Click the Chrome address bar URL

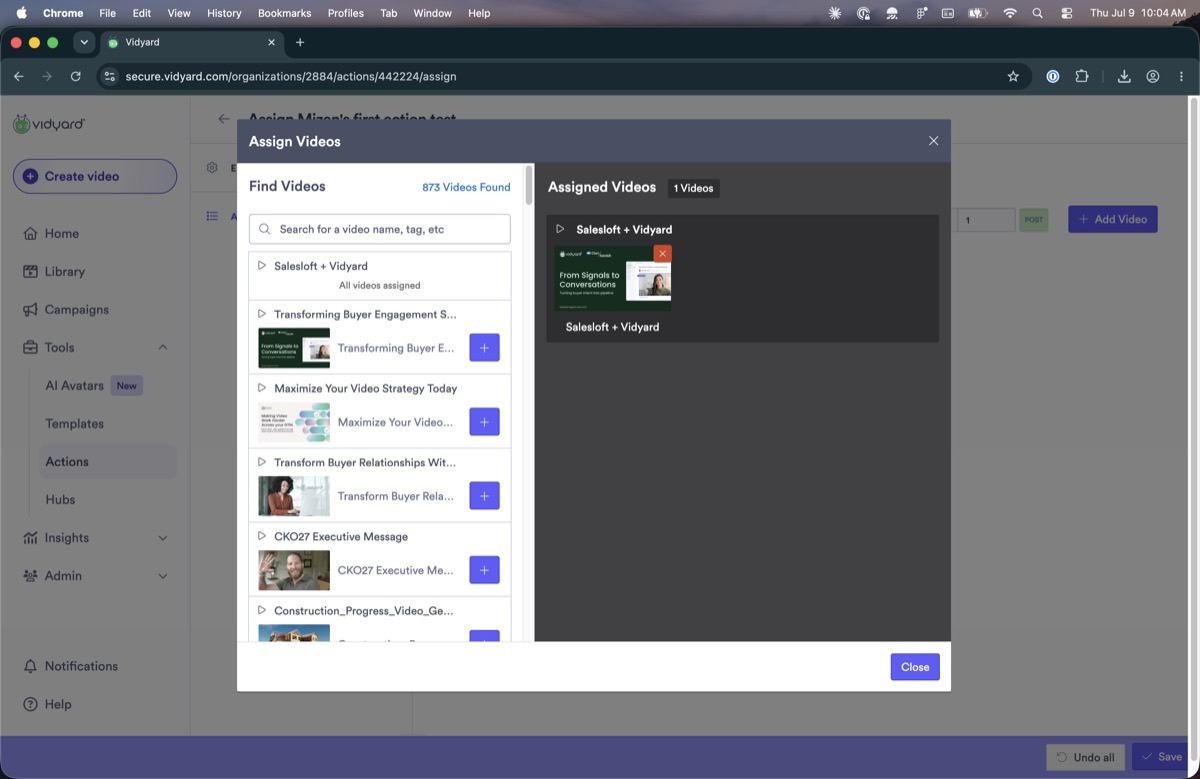(x=291, y=76)
